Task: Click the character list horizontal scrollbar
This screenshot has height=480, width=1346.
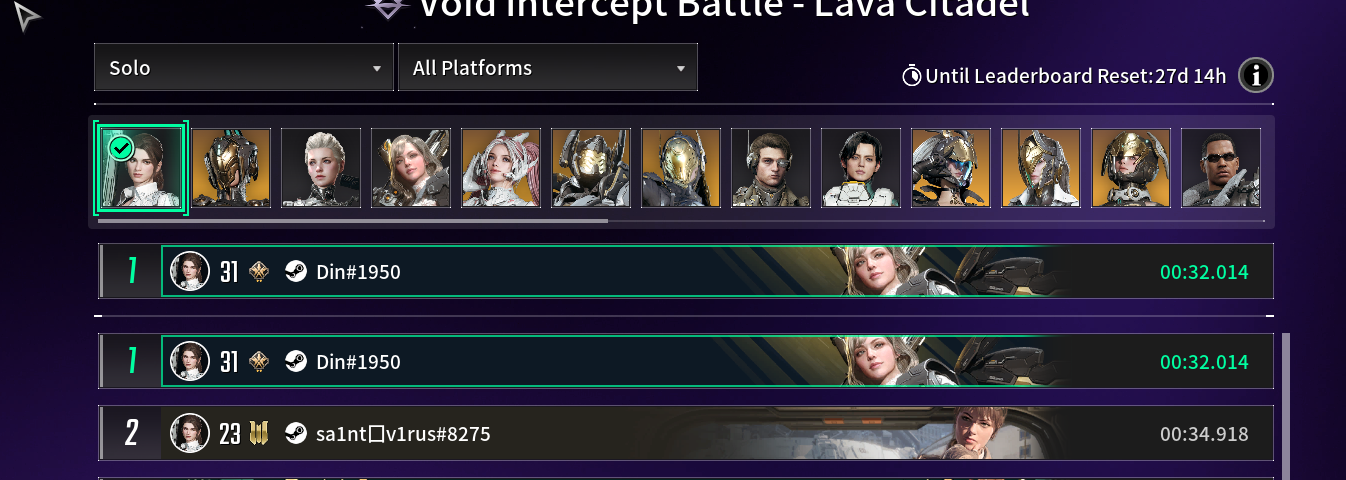Action: [352, 221]
